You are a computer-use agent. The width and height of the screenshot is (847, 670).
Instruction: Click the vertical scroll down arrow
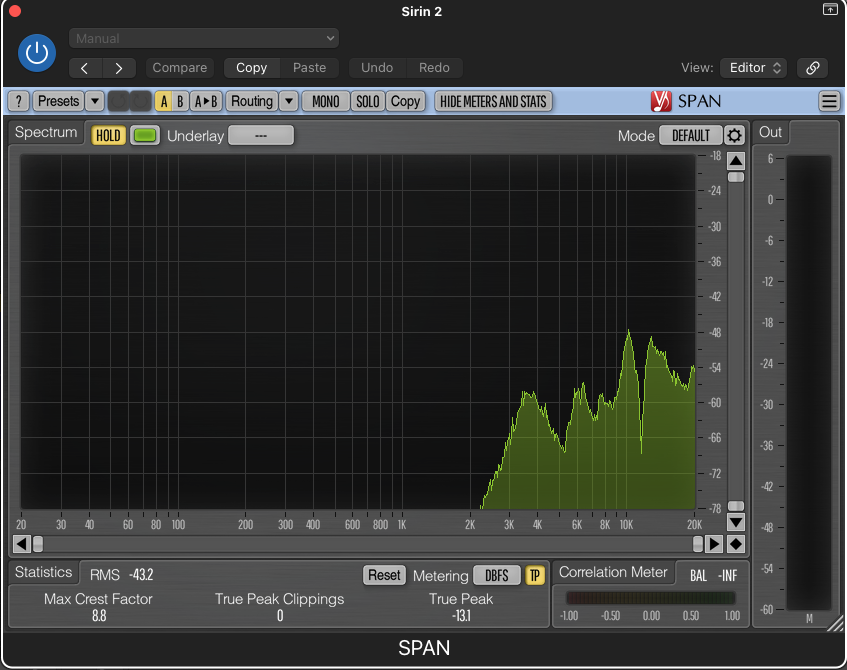(x=736, y=522)
